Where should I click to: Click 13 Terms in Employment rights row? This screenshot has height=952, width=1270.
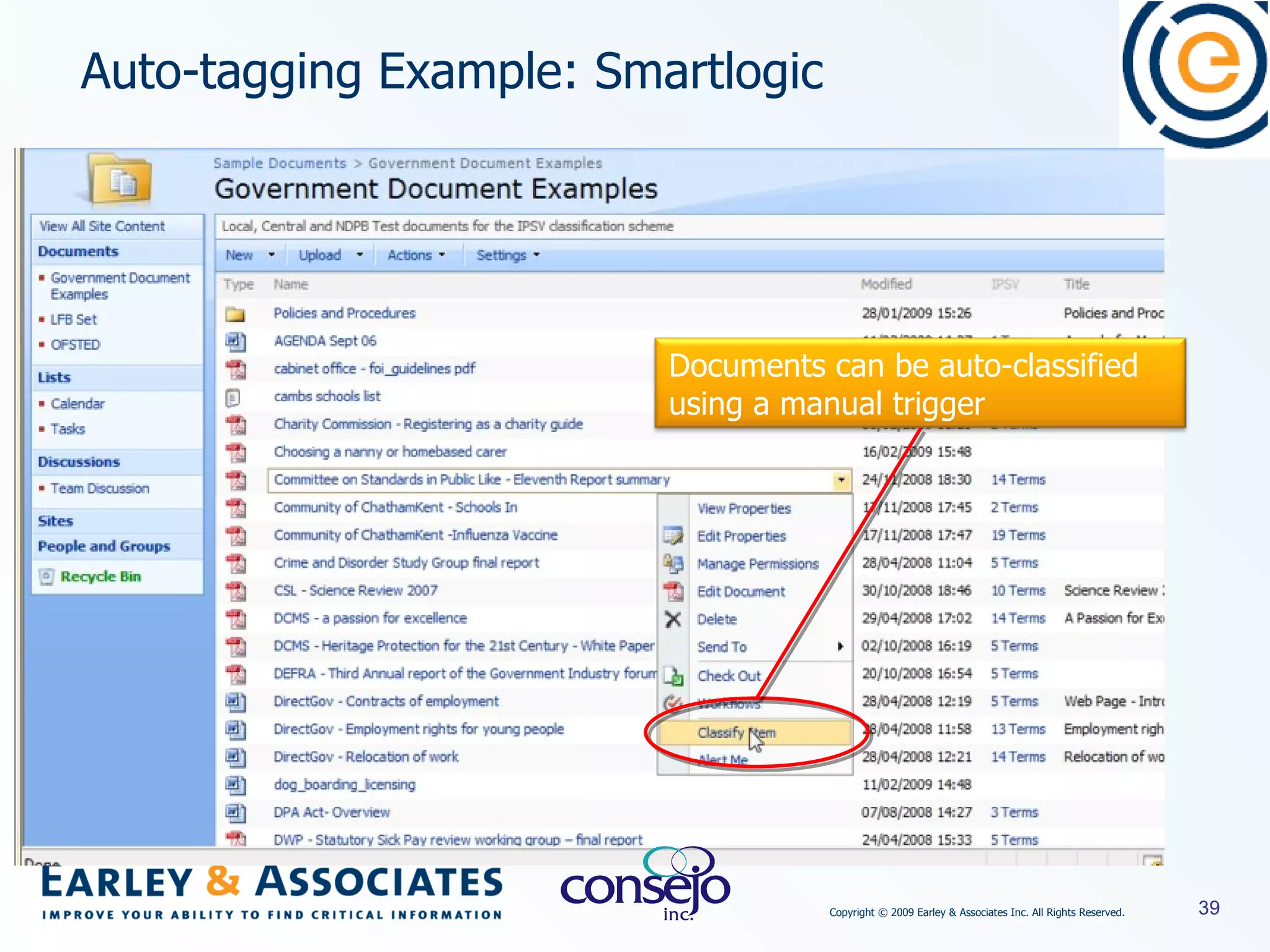pos(1018,729)
